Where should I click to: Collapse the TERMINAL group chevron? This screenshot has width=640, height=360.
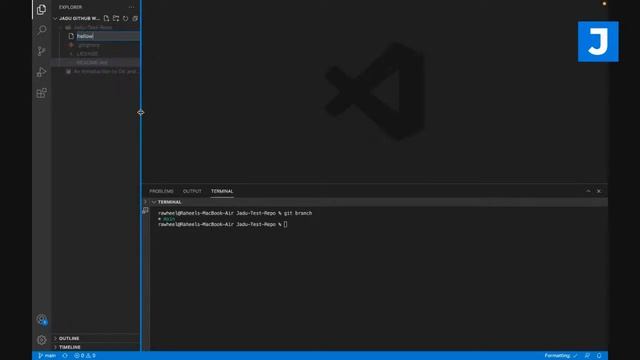154,202
